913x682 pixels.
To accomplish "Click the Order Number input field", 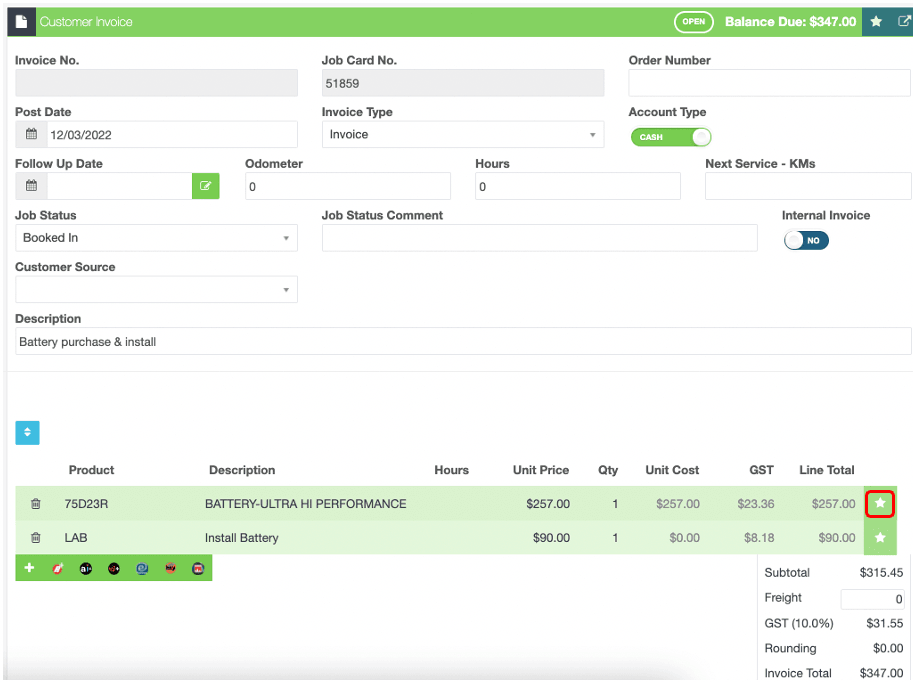I will click(769, 83).
